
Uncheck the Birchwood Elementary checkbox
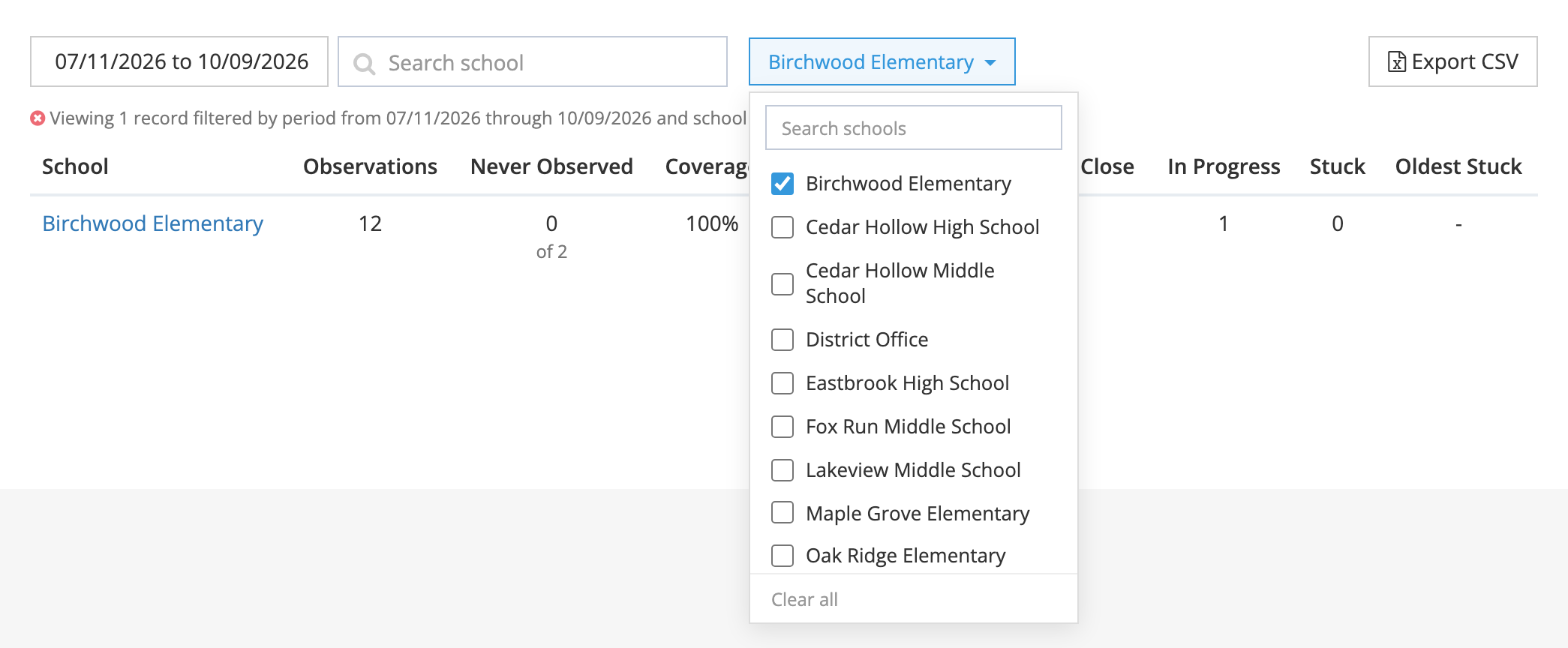[782, 184]
